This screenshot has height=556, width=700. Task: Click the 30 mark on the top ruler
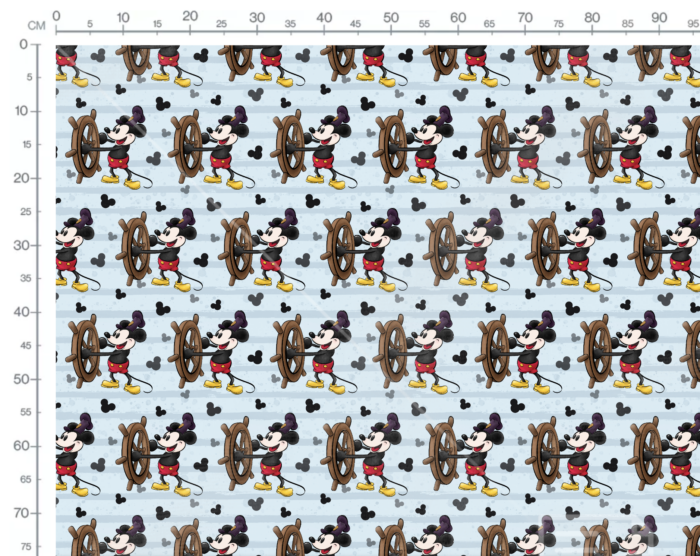tap(257, 17)
